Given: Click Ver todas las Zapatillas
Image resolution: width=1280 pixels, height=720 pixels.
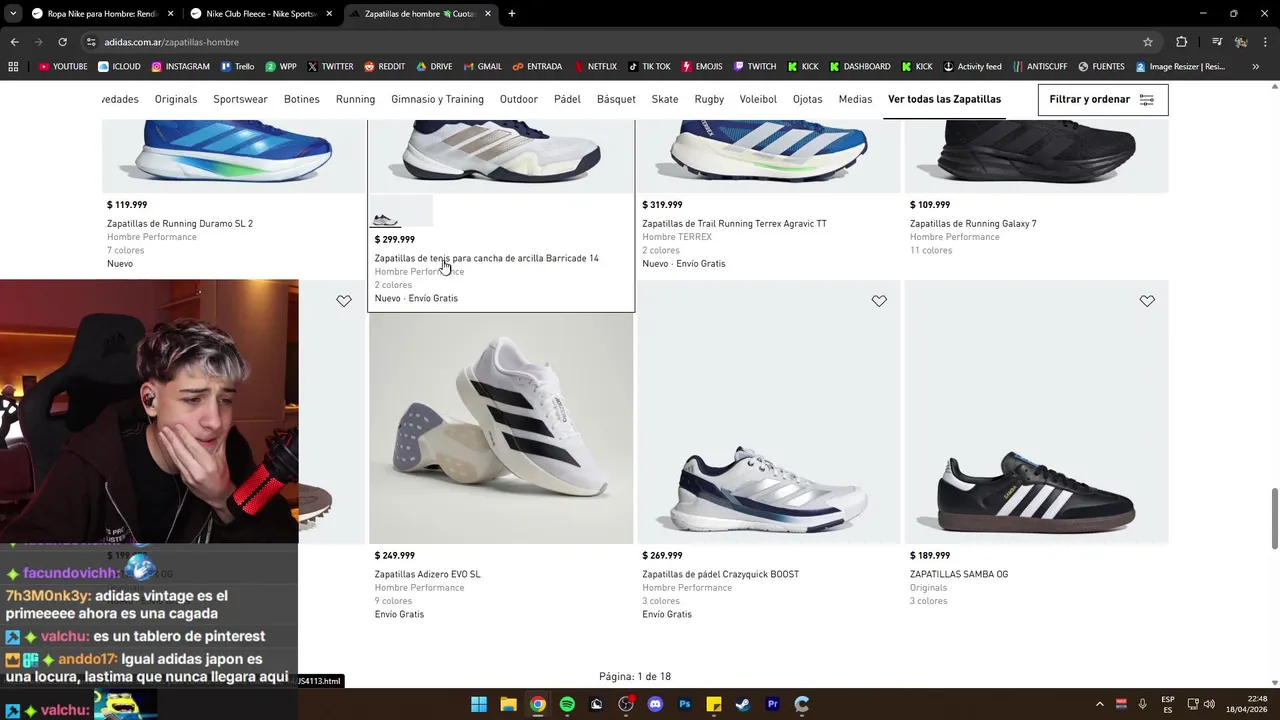Looking at the screenshot, I should coord(944,99).
